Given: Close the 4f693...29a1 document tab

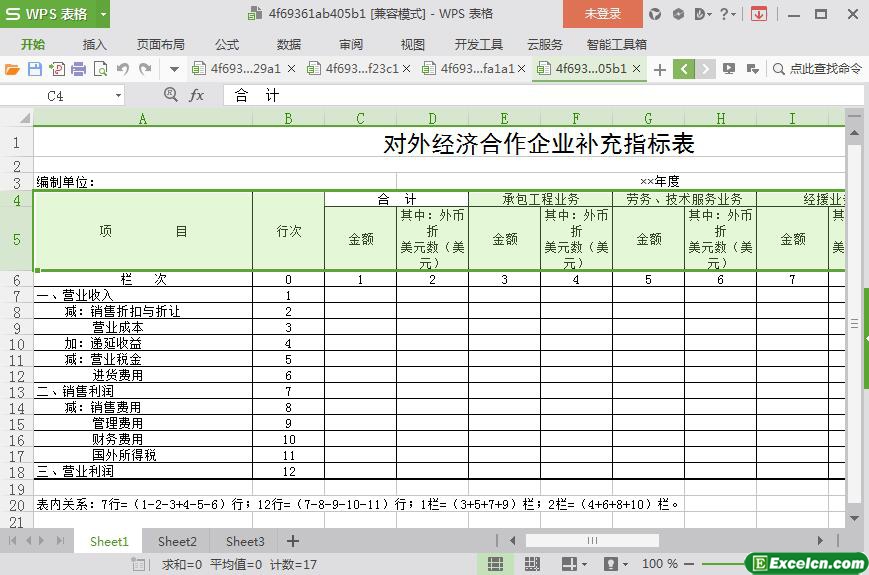Looking at the screenshot, I should (292, 69).
